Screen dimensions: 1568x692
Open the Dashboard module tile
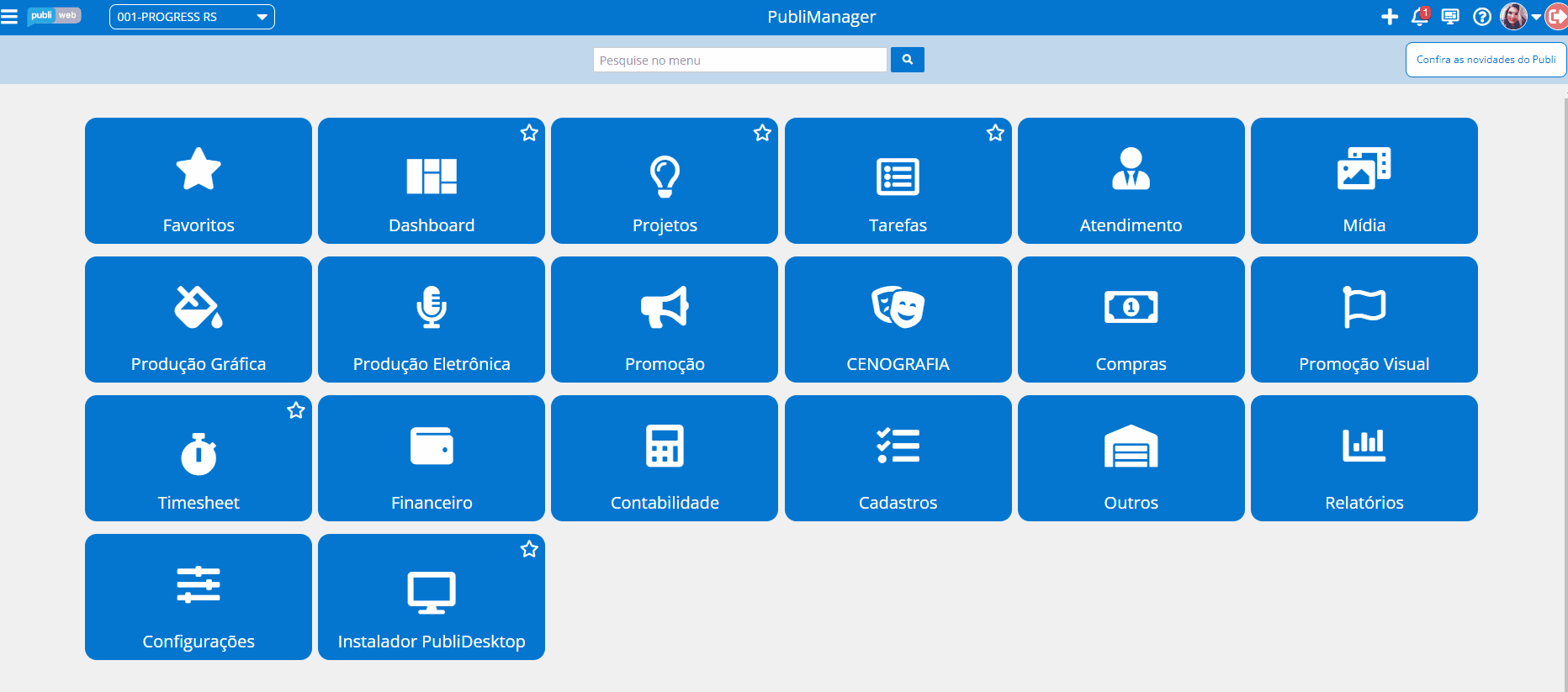pyautogui.click(x=432, y=181)
